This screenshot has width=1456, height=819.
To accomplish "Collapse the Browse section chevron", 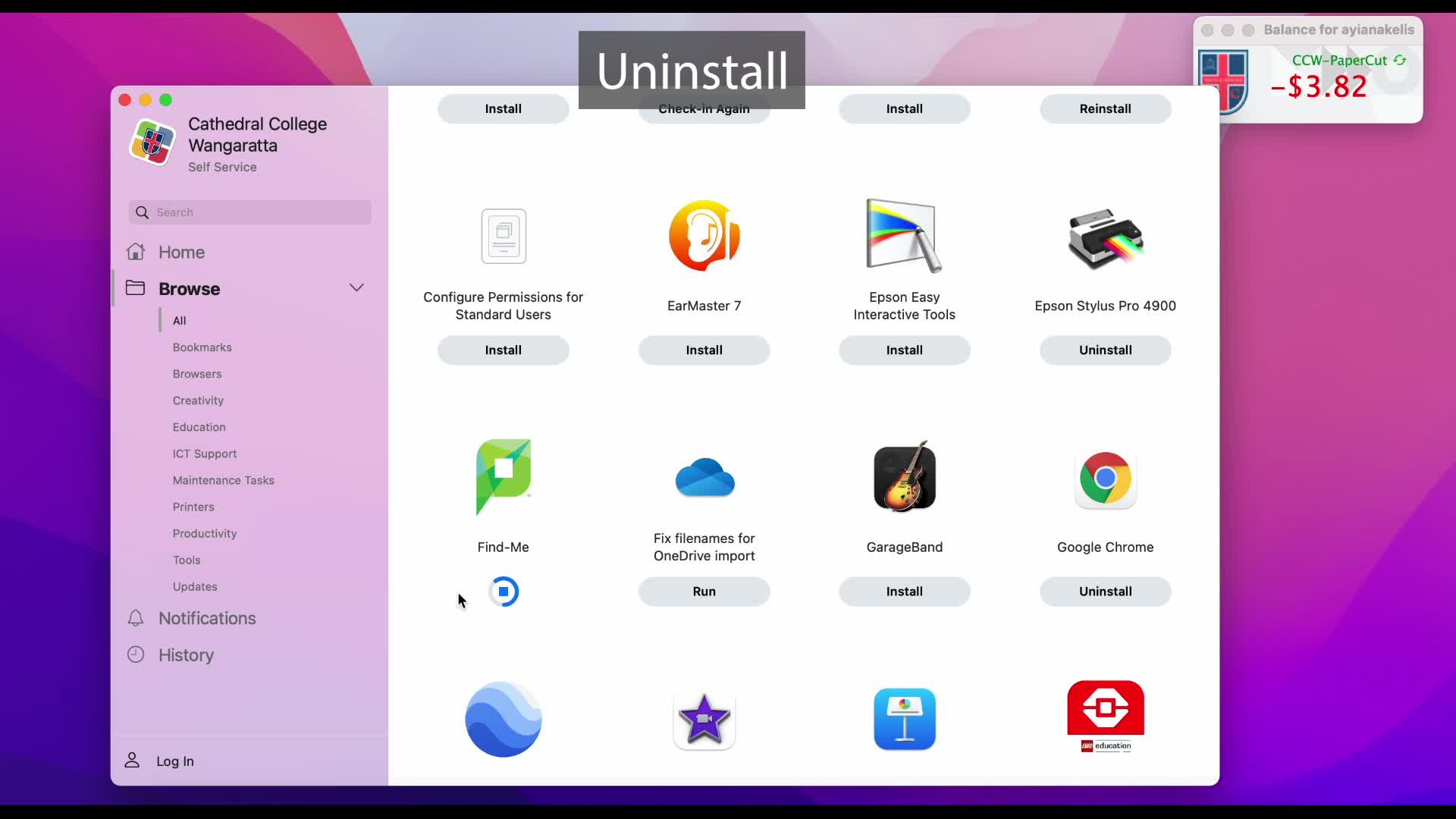I will 356,287.
